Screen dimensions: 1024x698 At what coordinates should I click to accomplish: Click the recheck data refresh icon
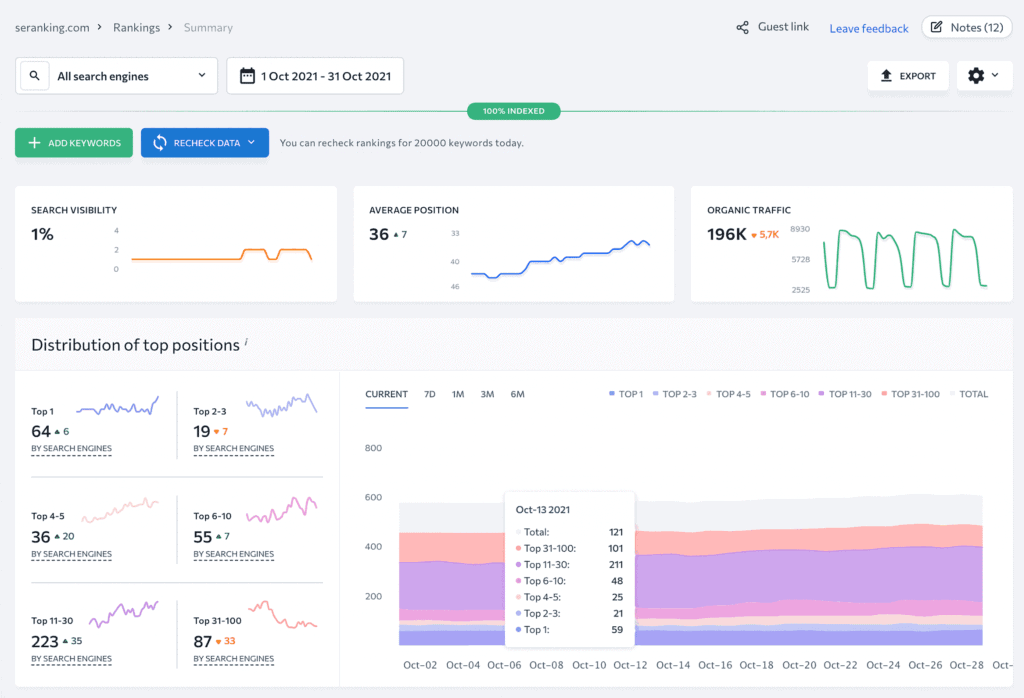click(160, 143)
